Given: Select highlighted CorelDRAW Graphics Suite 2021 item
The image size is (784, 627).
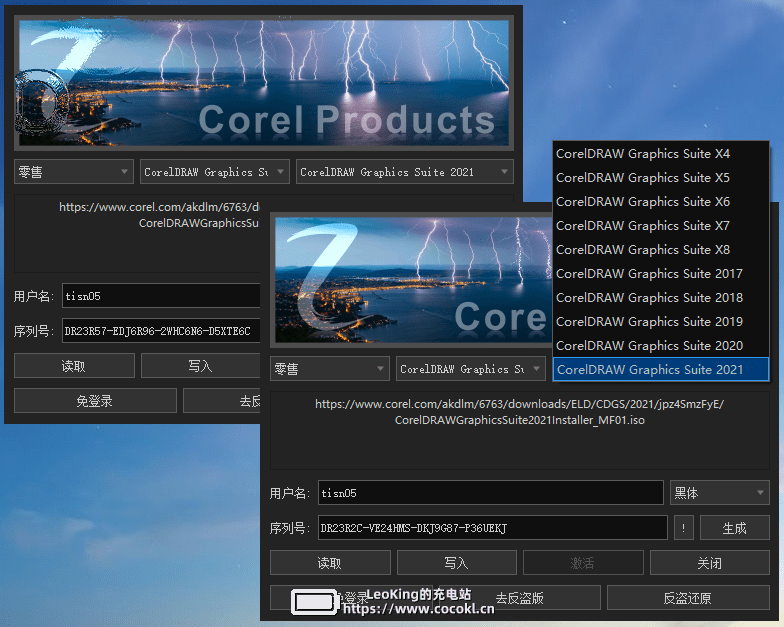Looking at the screenshot, I should [x=660, y=370].
